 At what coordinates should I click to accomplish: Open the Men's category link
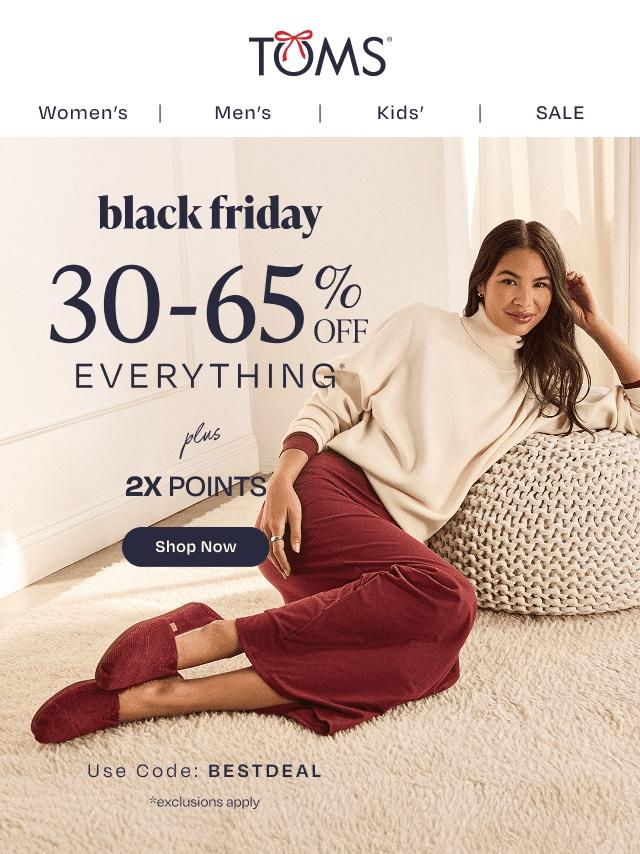point(242,113)
